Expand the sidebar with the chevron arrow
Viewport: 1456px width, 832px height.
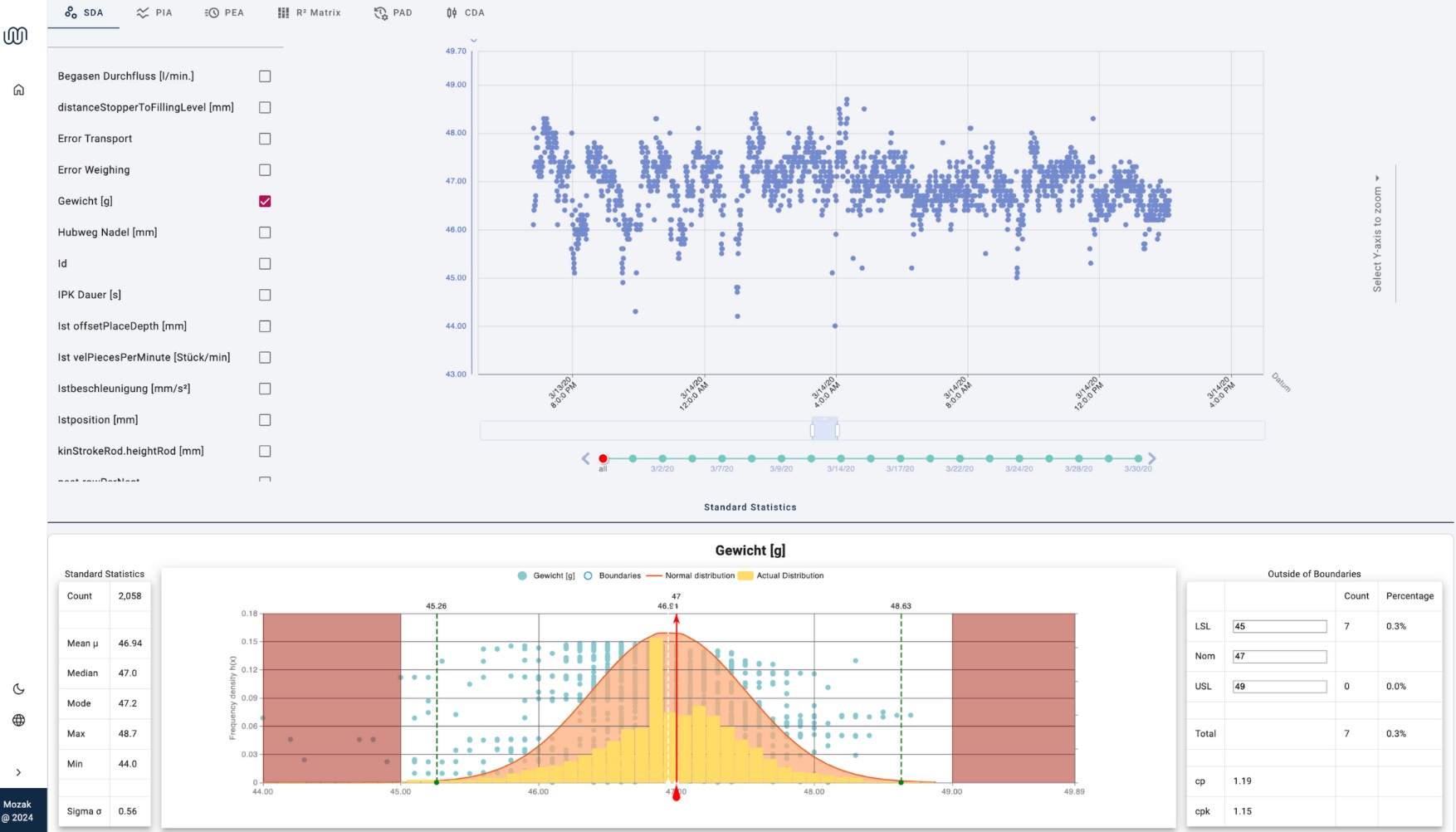pyautogui.click(x=18, y=772)
